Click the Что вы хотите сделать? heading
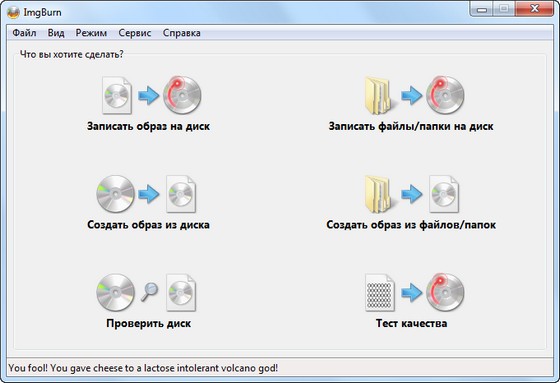The width and height of the screenshot is (560, 383). [x=71, y=54]
